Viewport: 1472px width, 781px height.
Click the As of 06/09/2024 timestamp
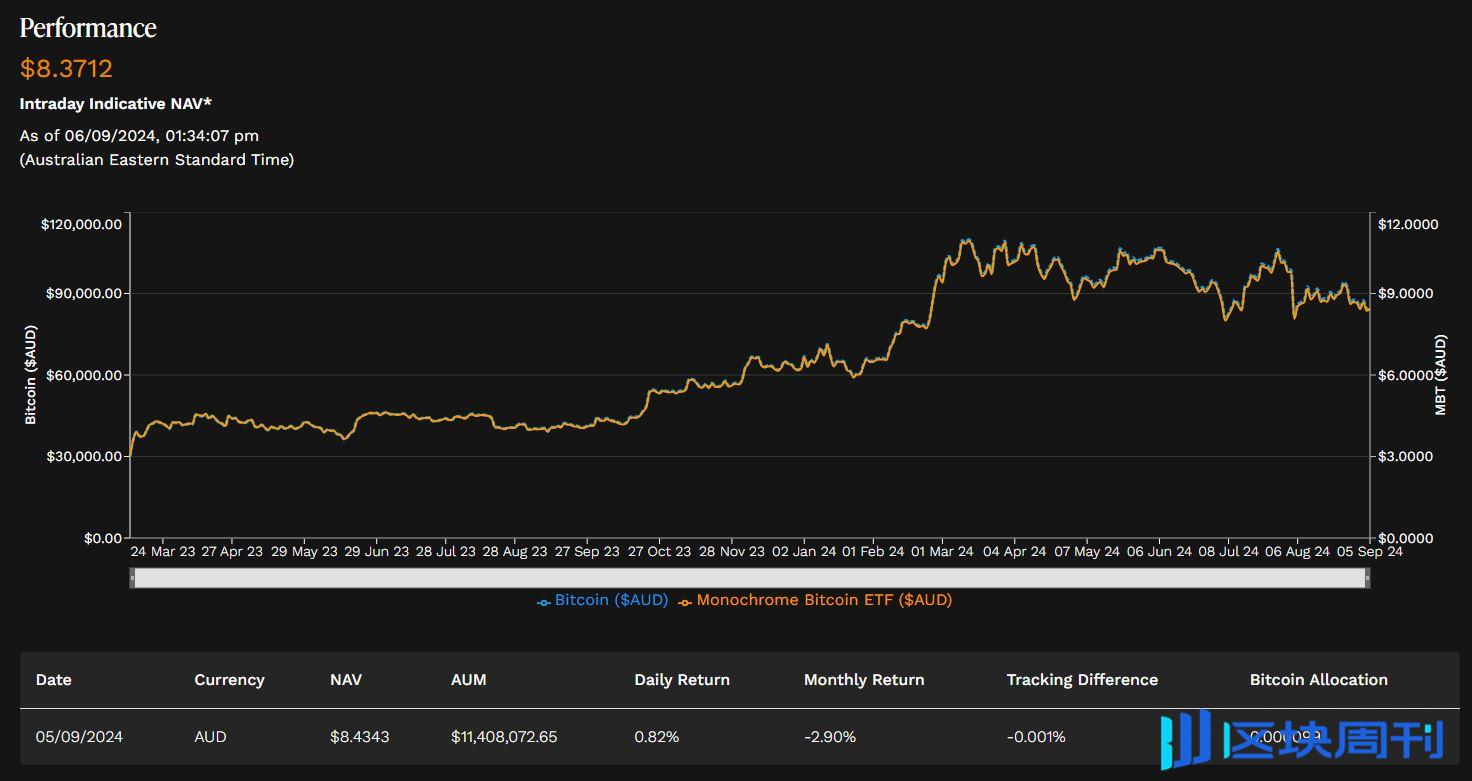pos(139,136)
